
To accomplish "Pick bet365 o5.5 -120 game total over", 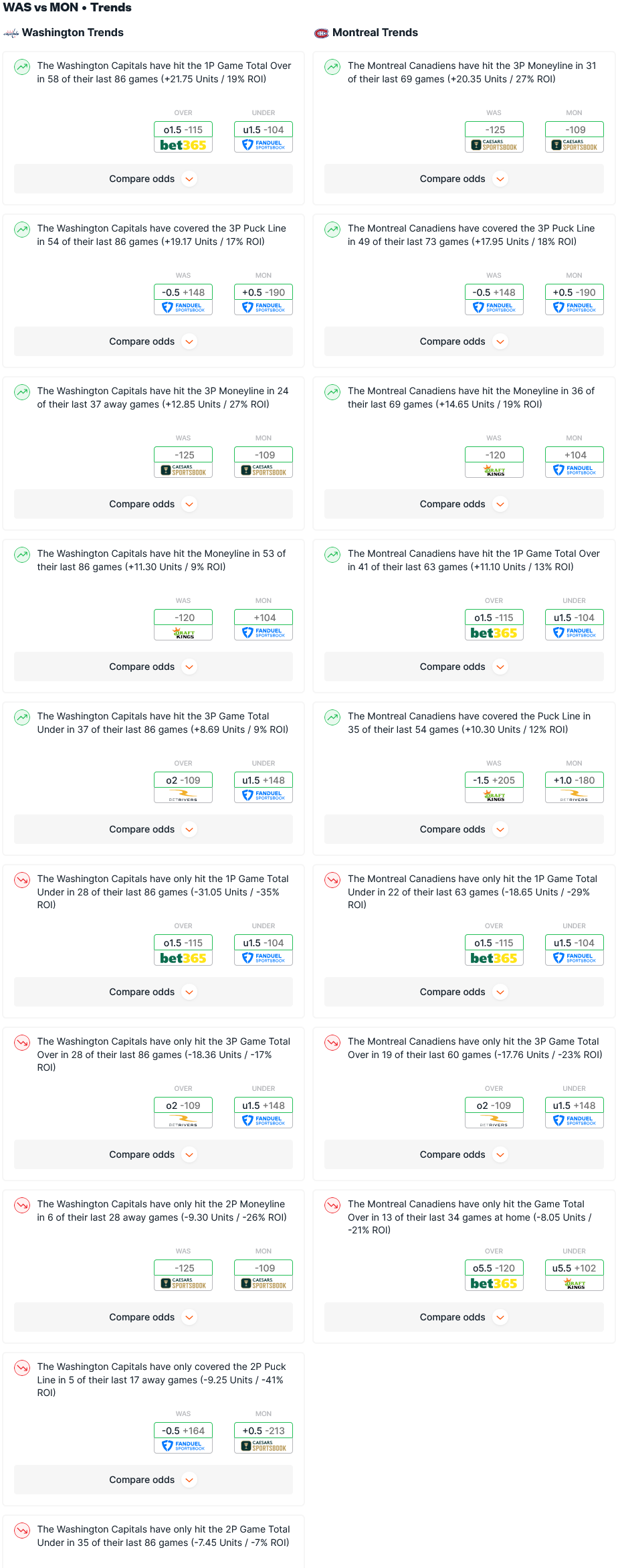I will (x=494, y=1275).
